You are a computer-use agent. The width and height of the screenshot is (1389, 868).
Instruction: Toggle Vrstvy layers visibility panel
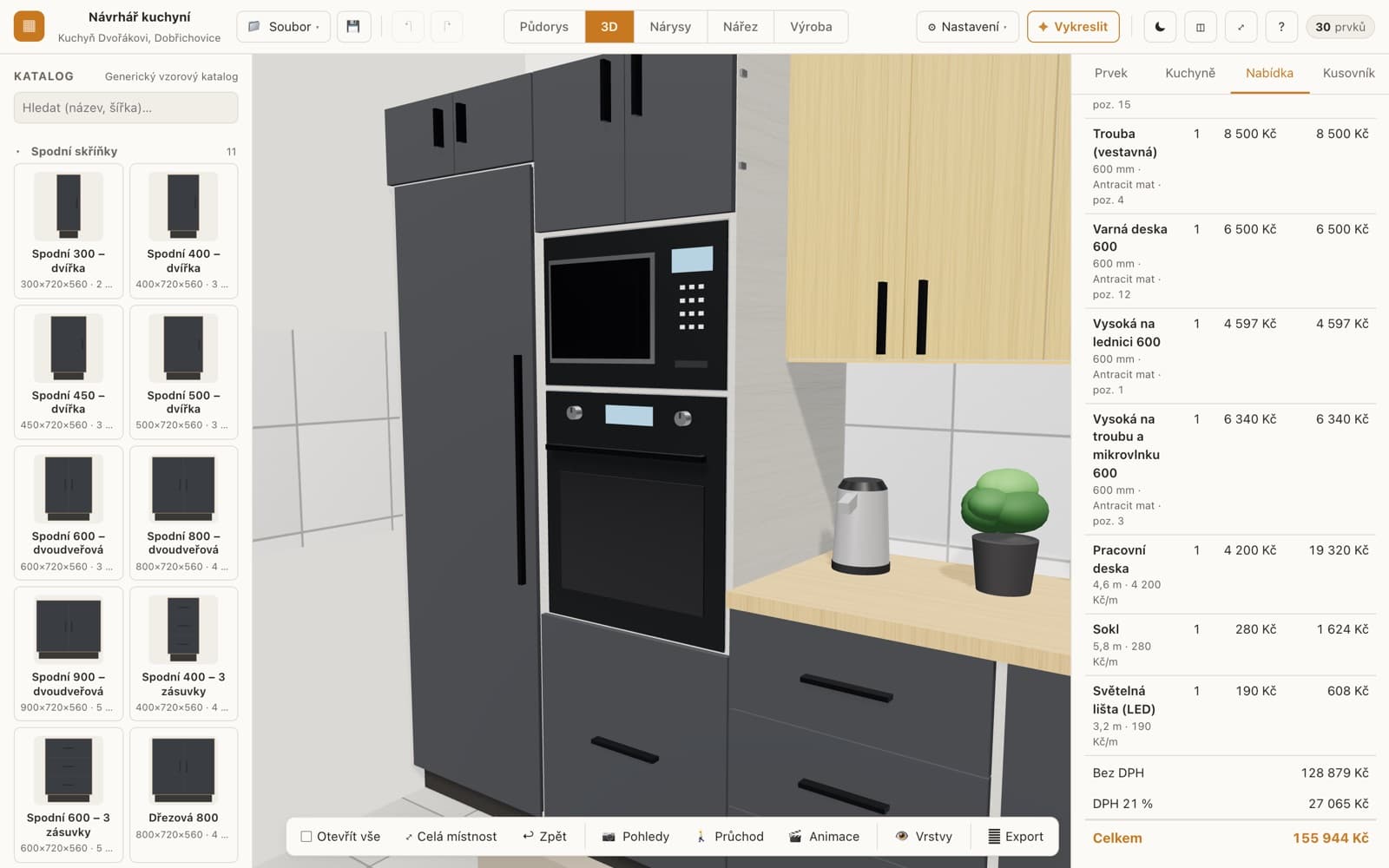click(924, 837)
